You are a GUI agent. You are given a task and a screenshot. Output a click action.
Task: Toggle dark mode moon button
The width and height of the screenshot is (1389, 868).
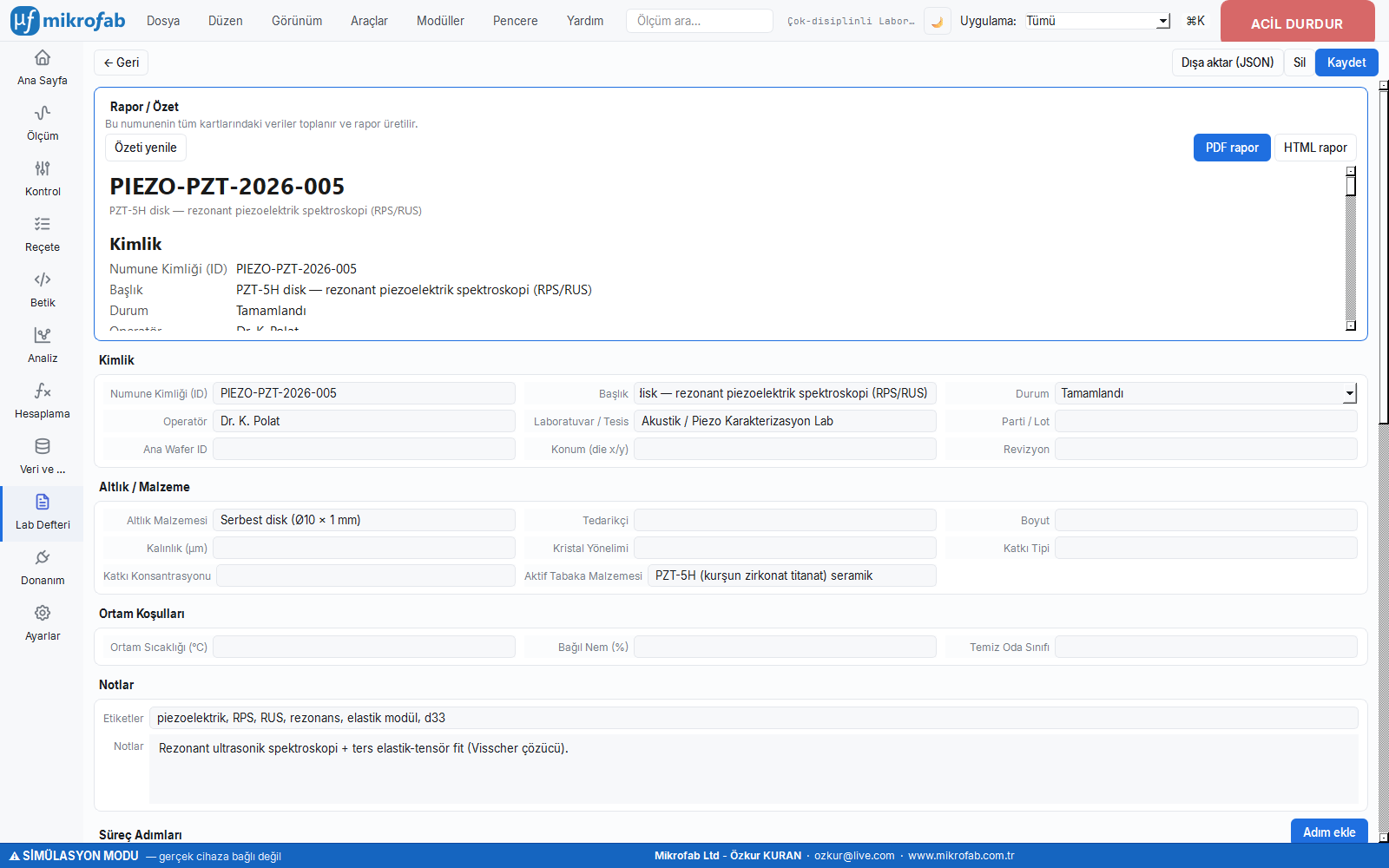coord(937,21)
